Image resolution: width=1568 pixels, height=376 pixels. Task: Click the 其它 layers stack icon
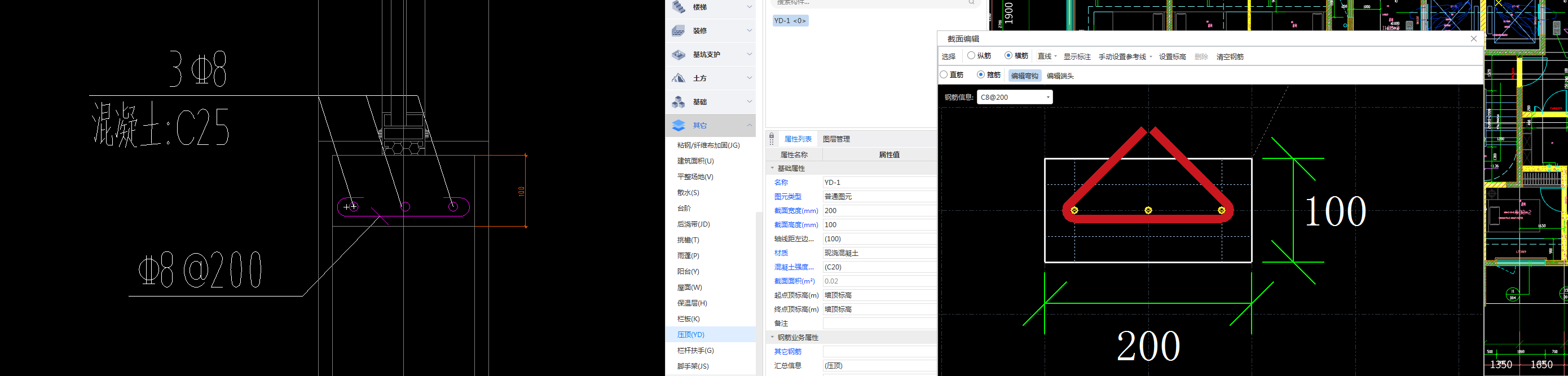[679, 125]
